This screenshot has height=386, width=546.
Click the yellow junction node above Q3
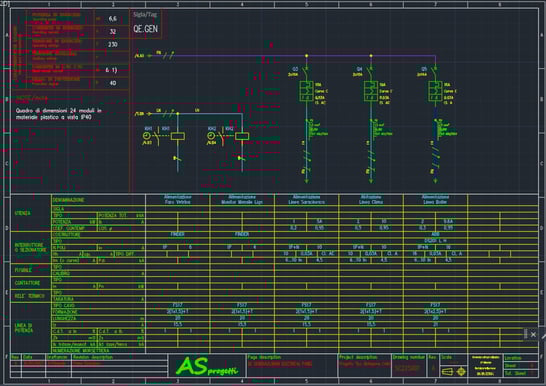coord(306,56)
